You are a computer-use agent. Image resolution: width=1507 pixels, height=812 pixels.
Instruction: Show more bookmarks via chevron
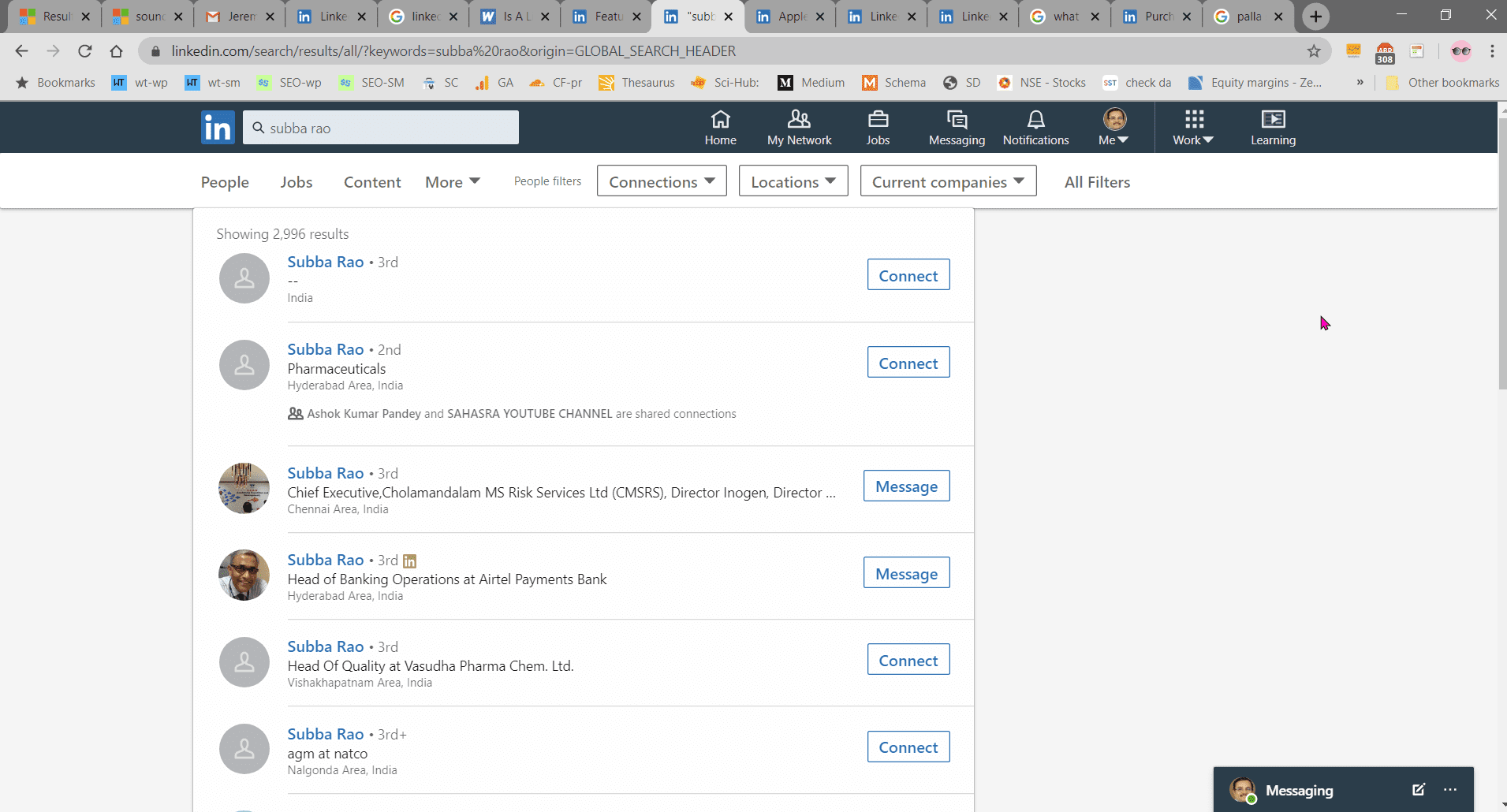click(1360, 82)
